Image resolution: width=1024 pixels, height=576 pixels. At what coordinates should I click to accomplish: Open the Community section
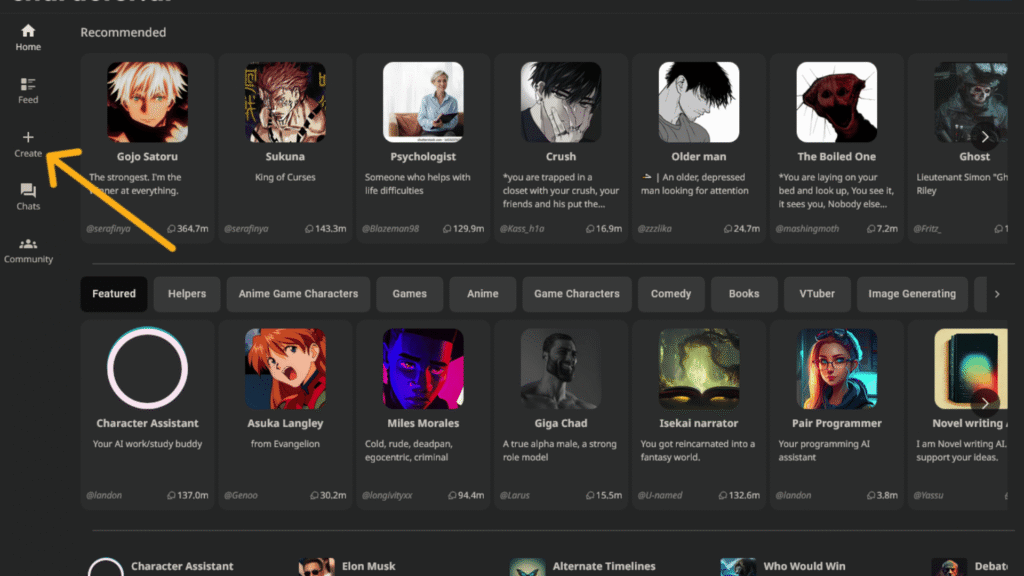tap(28, 250)
